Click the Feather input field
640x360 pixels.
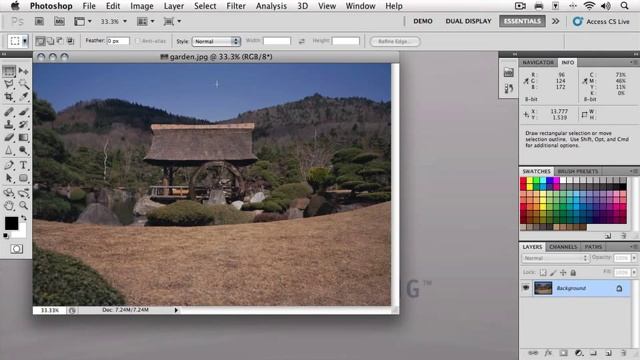pyautogui.click(x=118, y=41)
